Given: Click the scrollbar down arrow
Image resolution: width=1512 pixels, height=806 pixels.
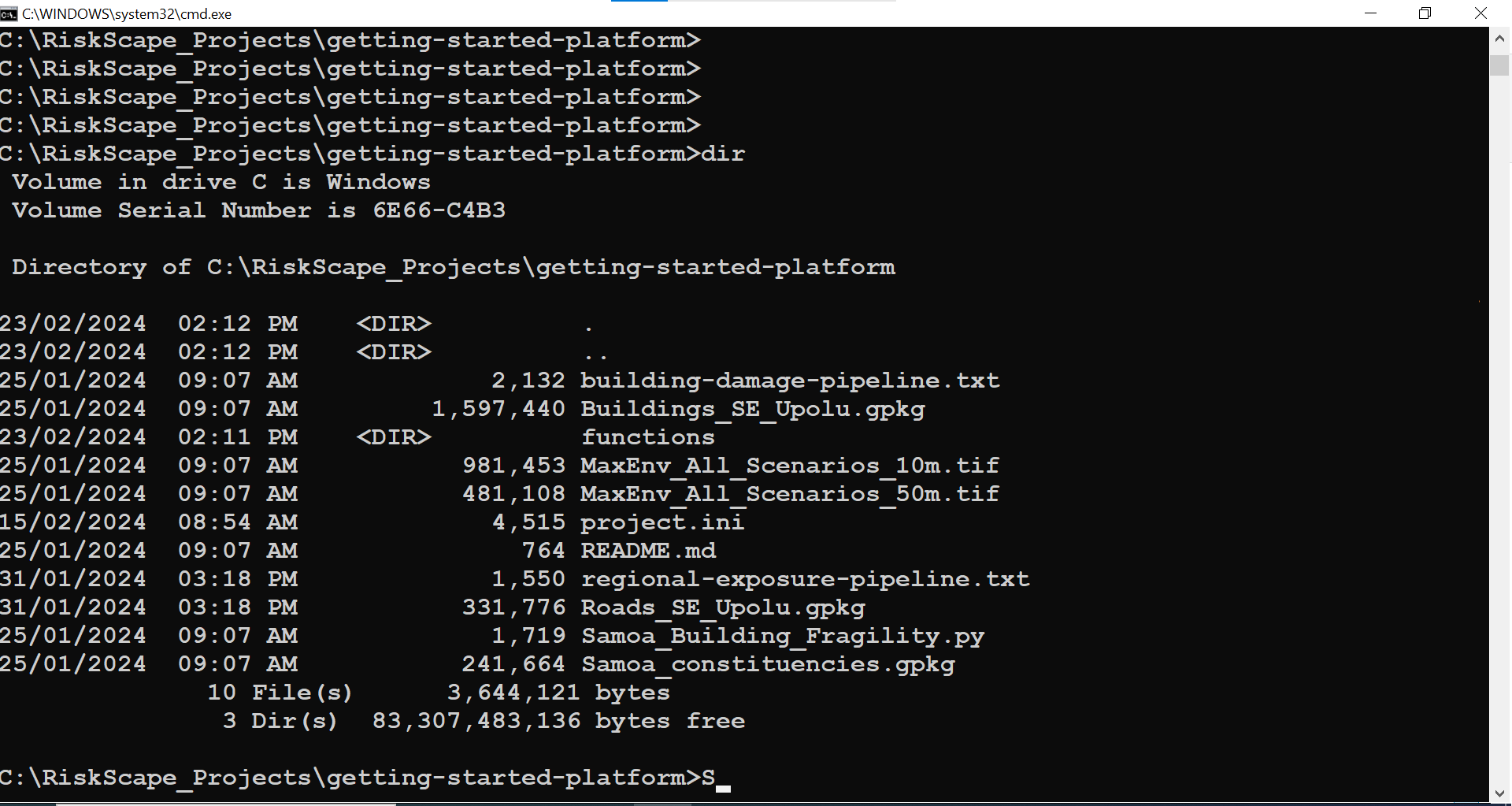Looking at the screenshot, I should [1499, 793].
